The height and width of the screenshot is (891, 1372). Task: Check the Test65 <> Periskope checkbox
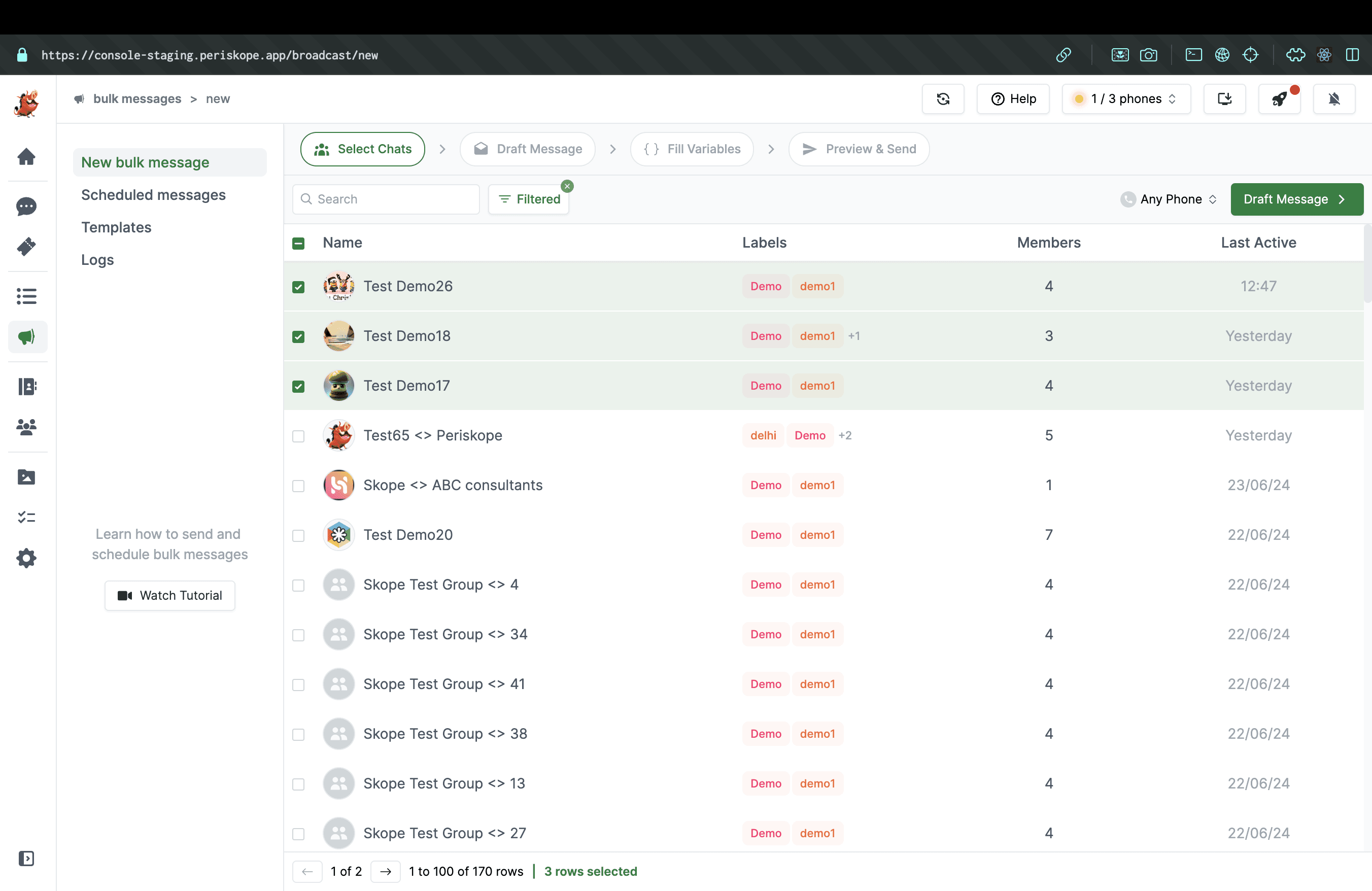pyautogui.click(x=298, y=436)
